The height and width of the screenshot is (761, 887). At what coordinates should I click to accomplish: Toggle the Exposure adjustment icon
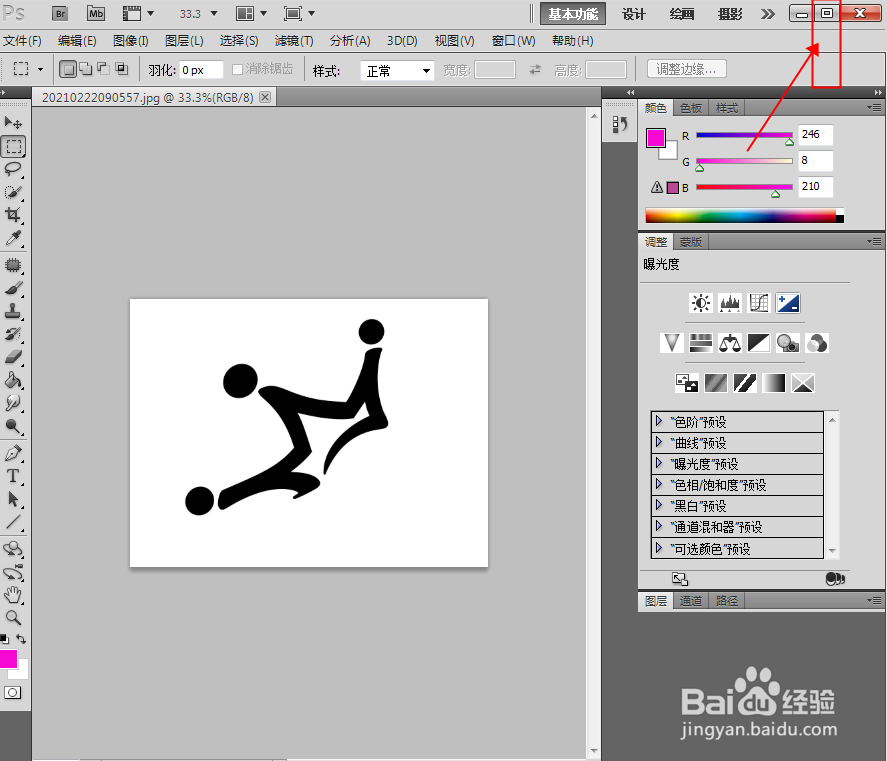click(x=788, y=303)
